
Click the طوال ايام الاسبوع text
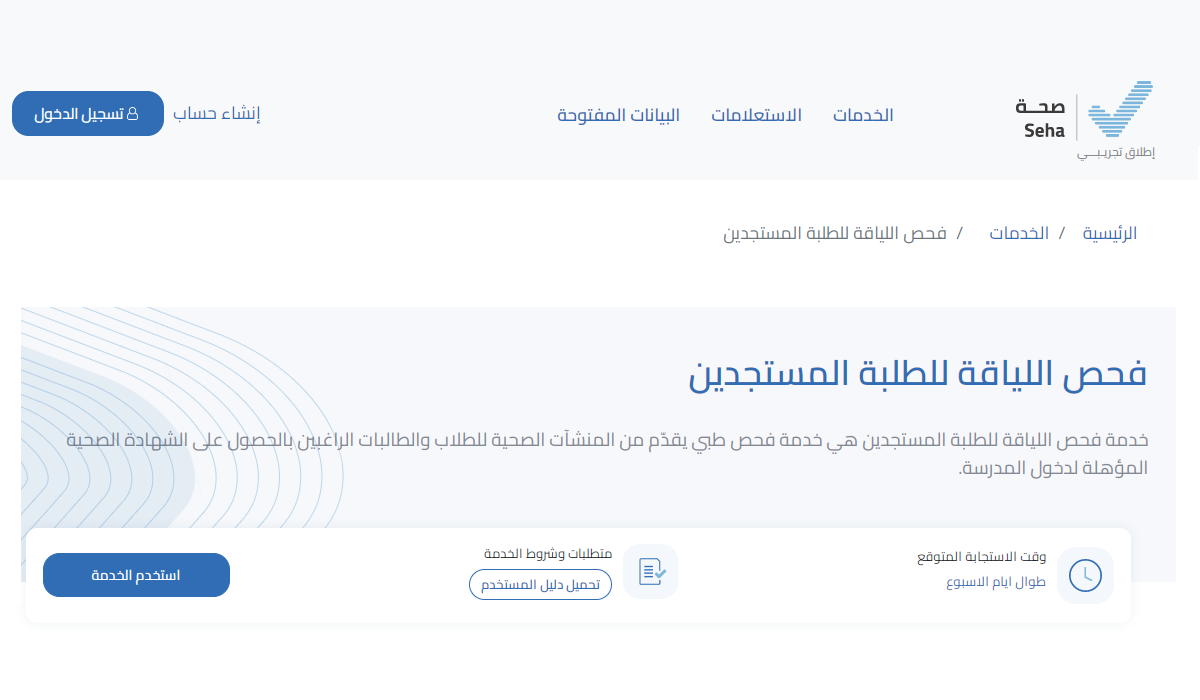[996, 581]
